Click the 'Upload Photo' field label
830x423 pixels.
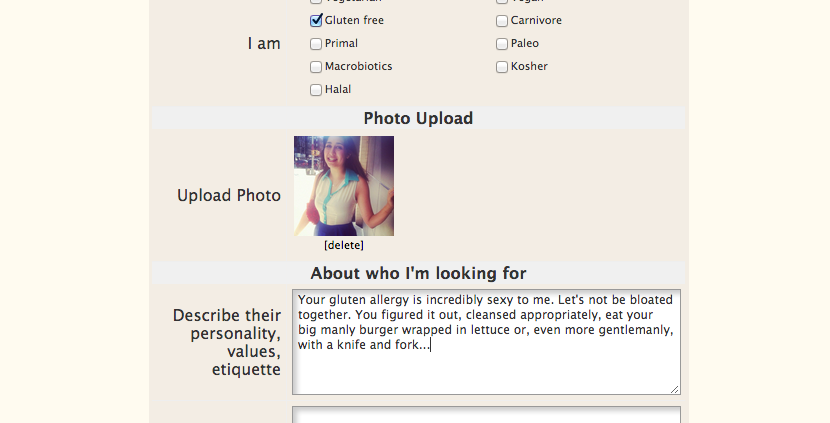(229, 195)
